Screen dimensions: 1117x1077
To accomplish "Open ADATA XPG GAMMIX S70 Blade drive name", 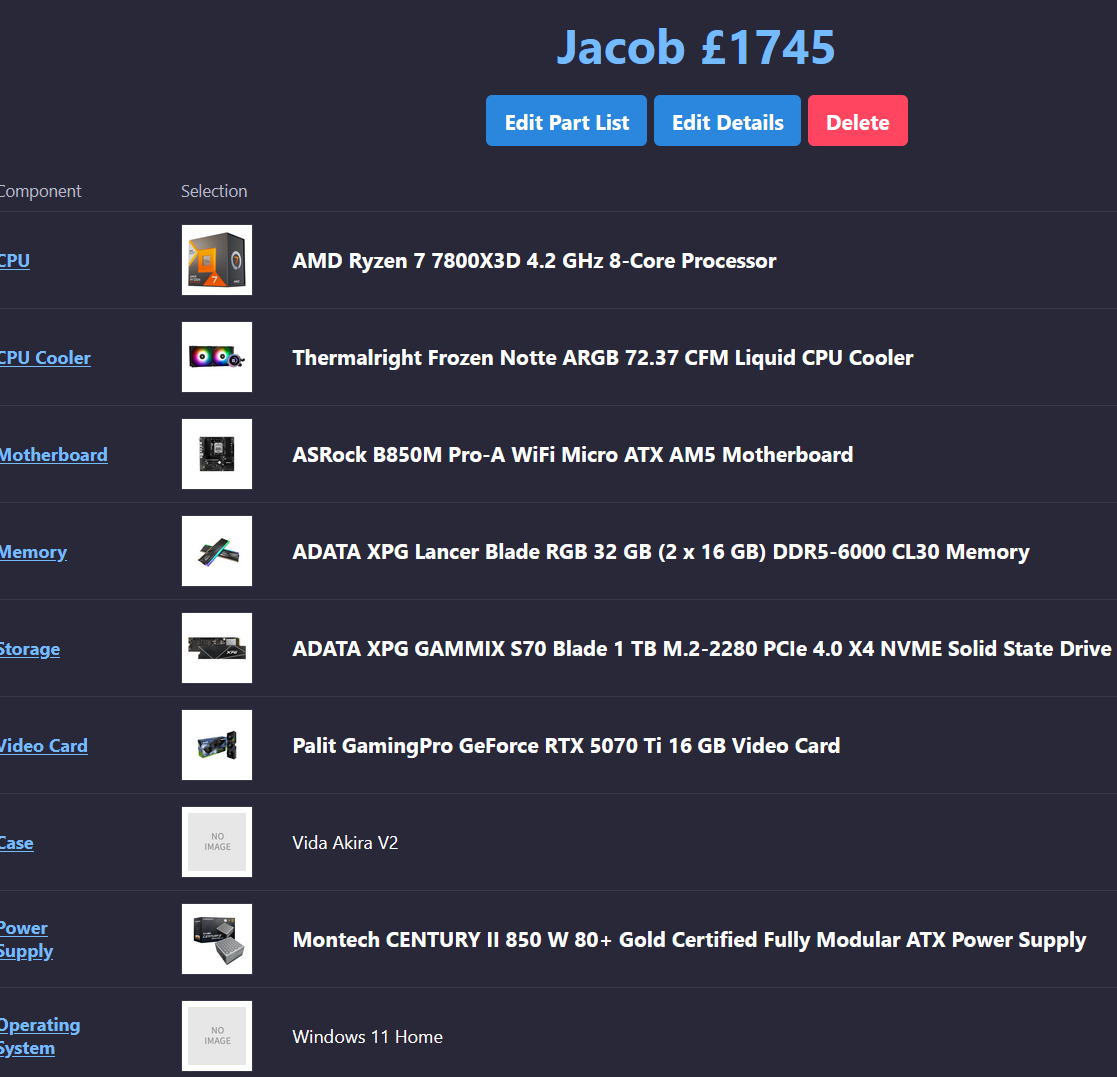I will (x=702, y=649).
